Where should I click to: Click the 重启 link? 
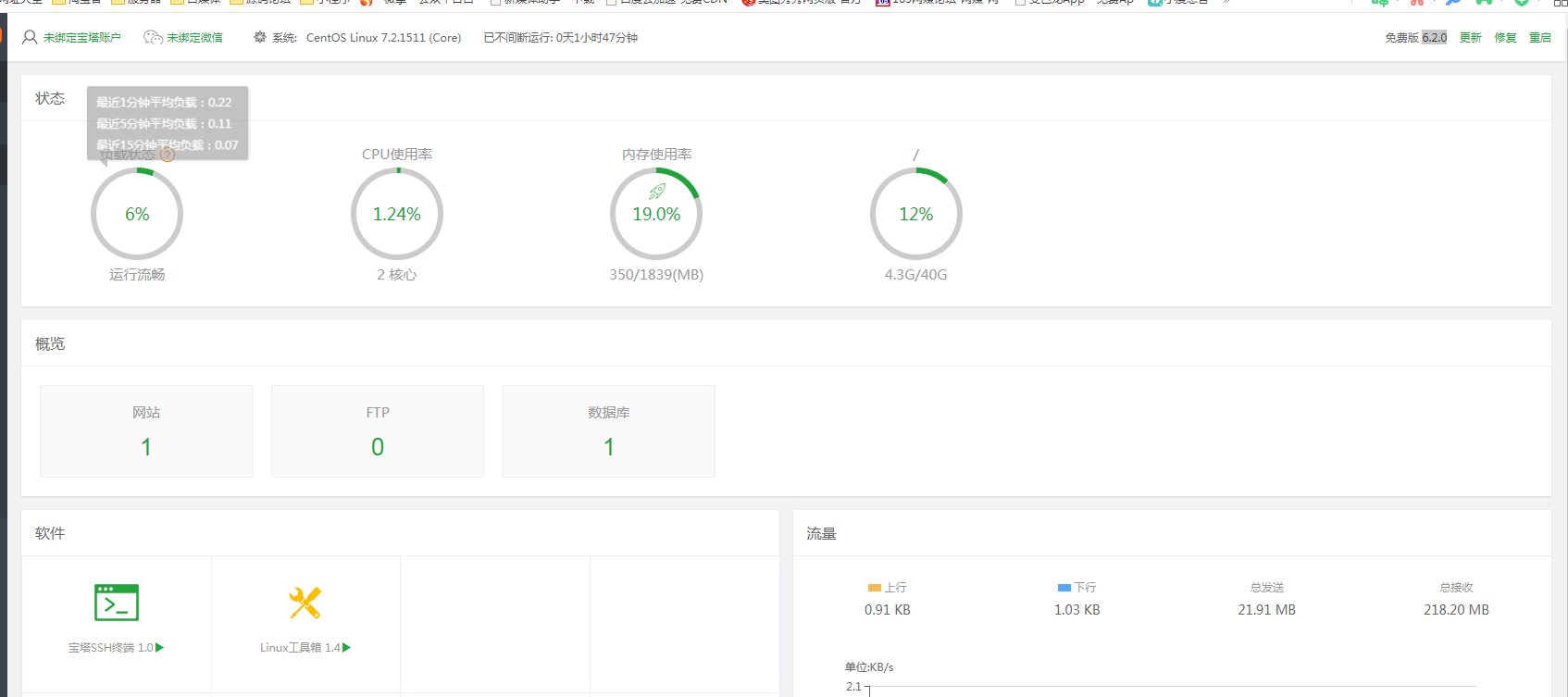coord(1540,38)
